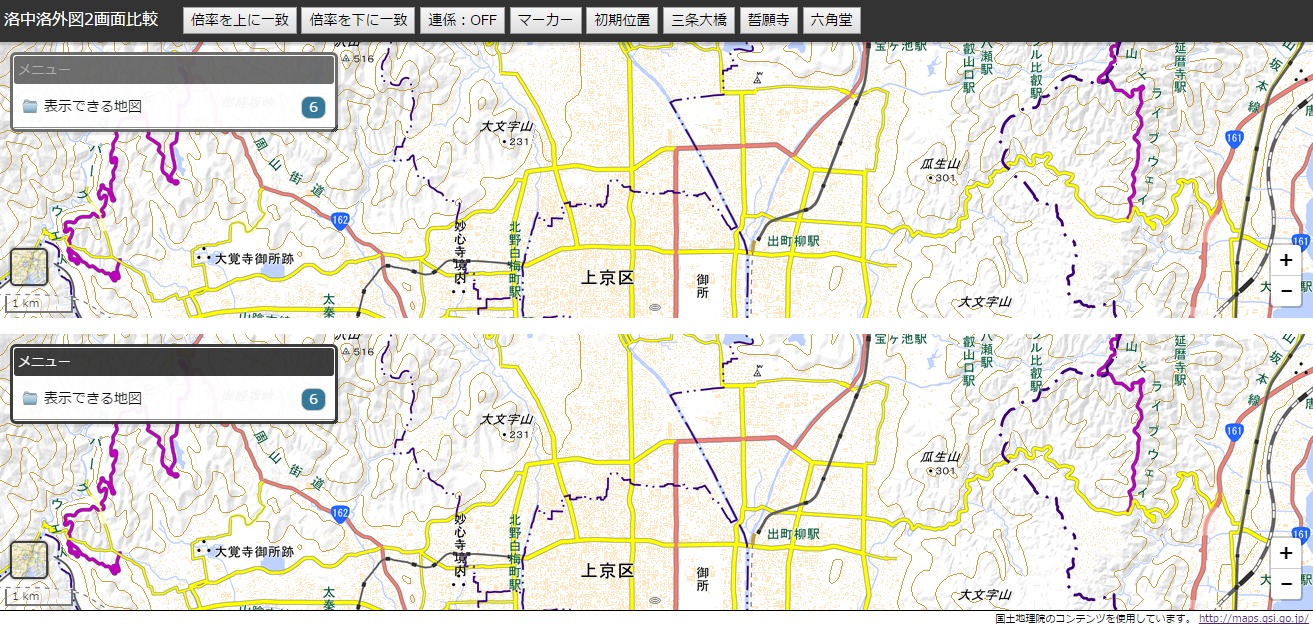Toggle the 連係：OFF link button
This screenshot has width=1313, height=643.
[463, 20]
